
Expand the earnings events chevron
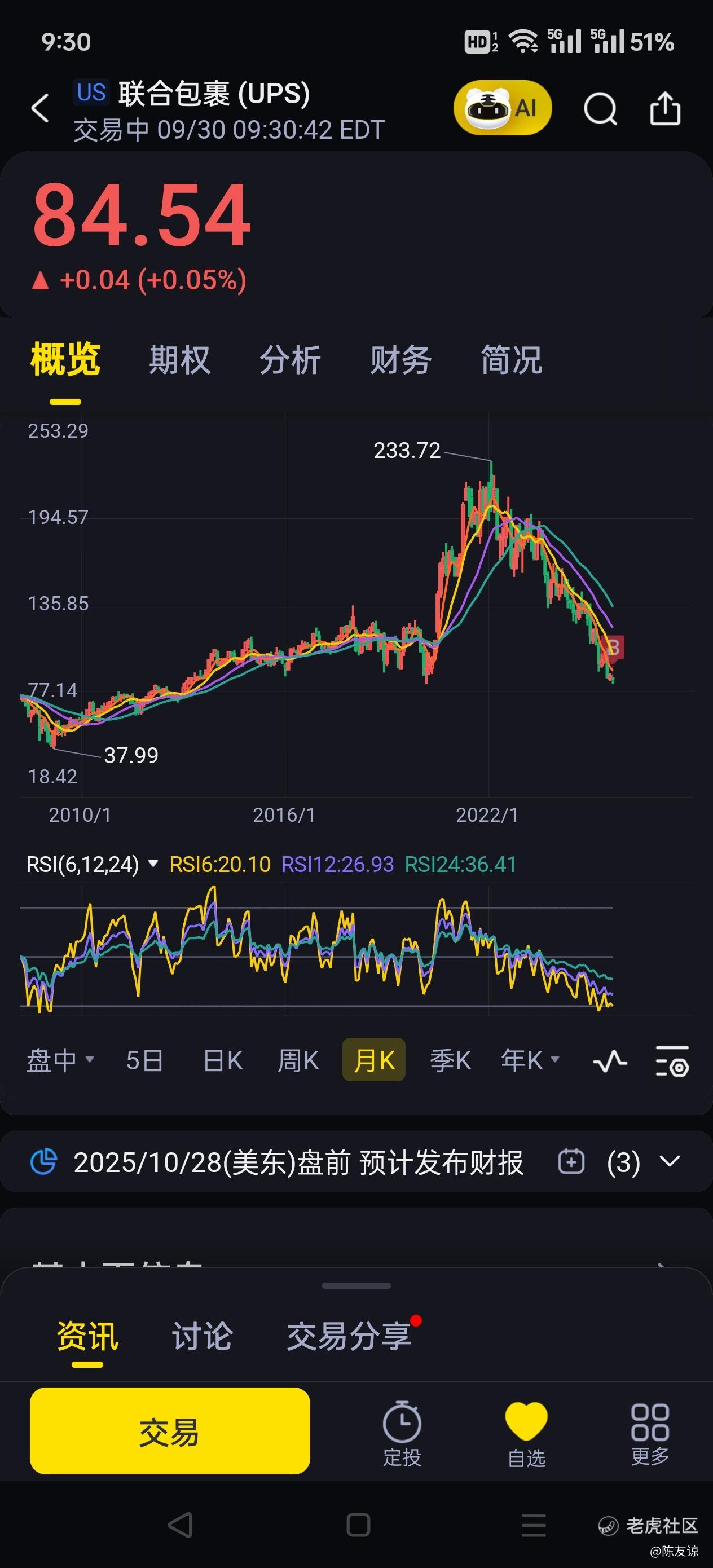670,1161
